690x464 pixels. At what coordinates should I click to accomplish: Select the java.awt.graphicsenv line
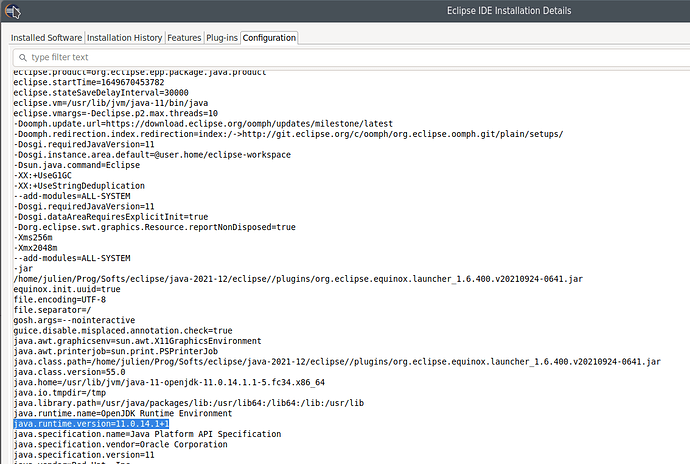tap(137, 341)
